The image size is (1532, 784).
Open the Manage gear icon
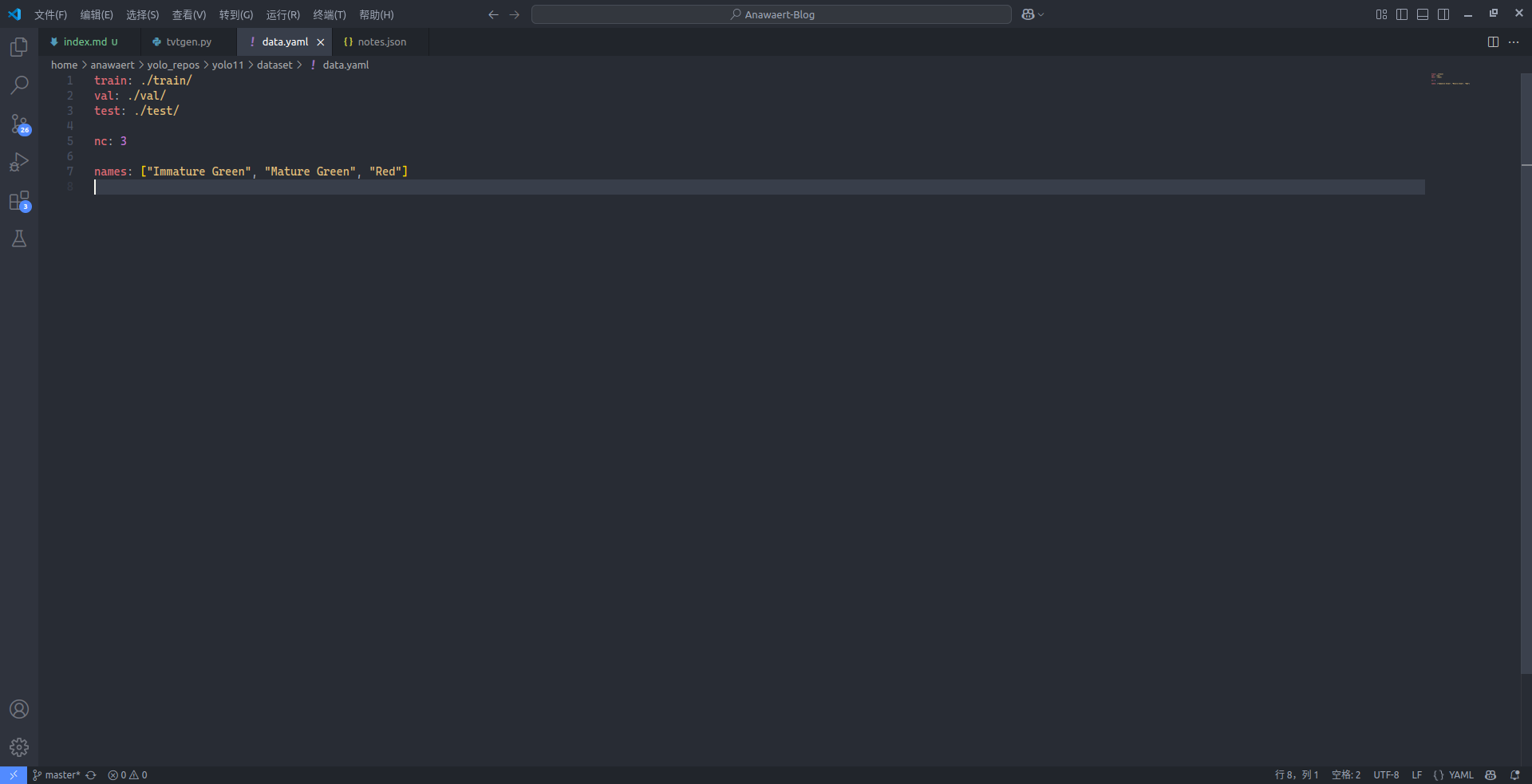[19, 747]
